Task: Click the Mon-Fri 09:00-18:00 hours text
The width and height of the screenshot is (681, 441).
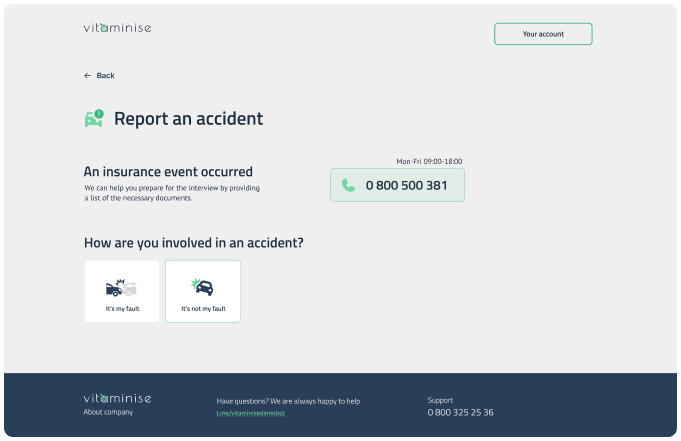Action: click(429, 161)
